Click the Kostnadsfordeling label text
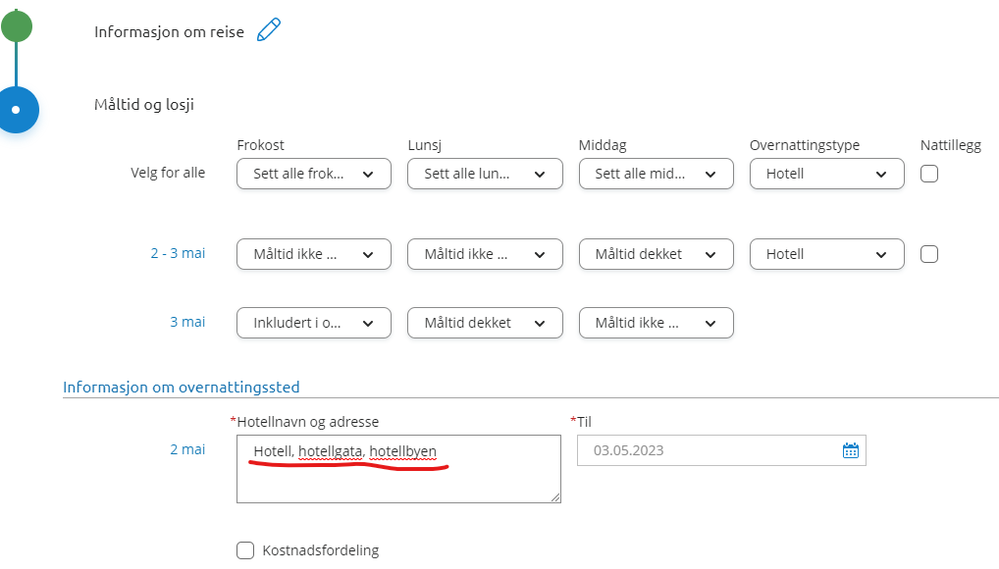Image resolution: width=999 pixels, height=569 pixels. pyautogui.click(x=320, y=550)
